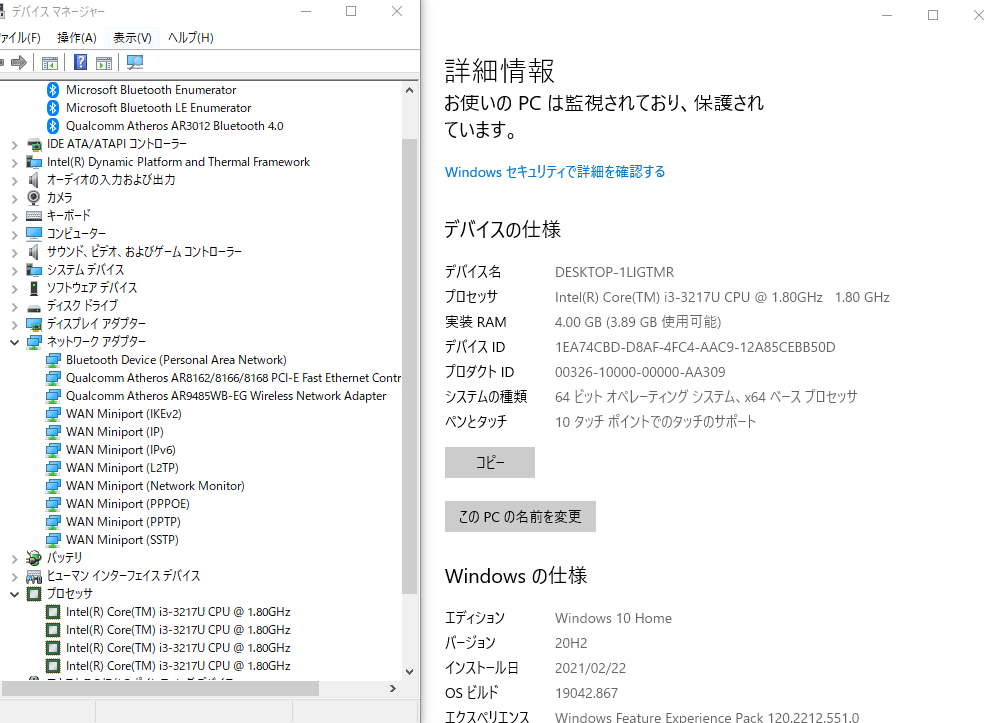
Task: Collapse the ネットワーク アダプター node
Action: click(x=14, y=342)
